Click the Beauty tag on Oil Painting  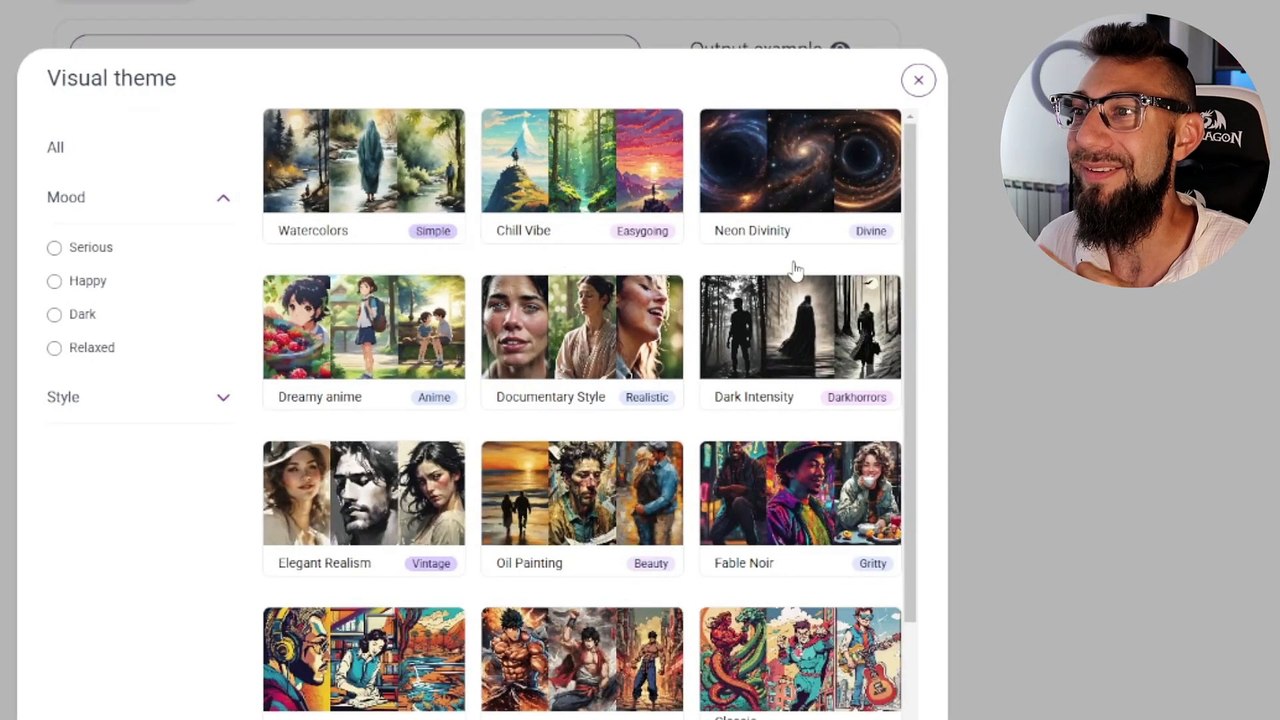651,563
